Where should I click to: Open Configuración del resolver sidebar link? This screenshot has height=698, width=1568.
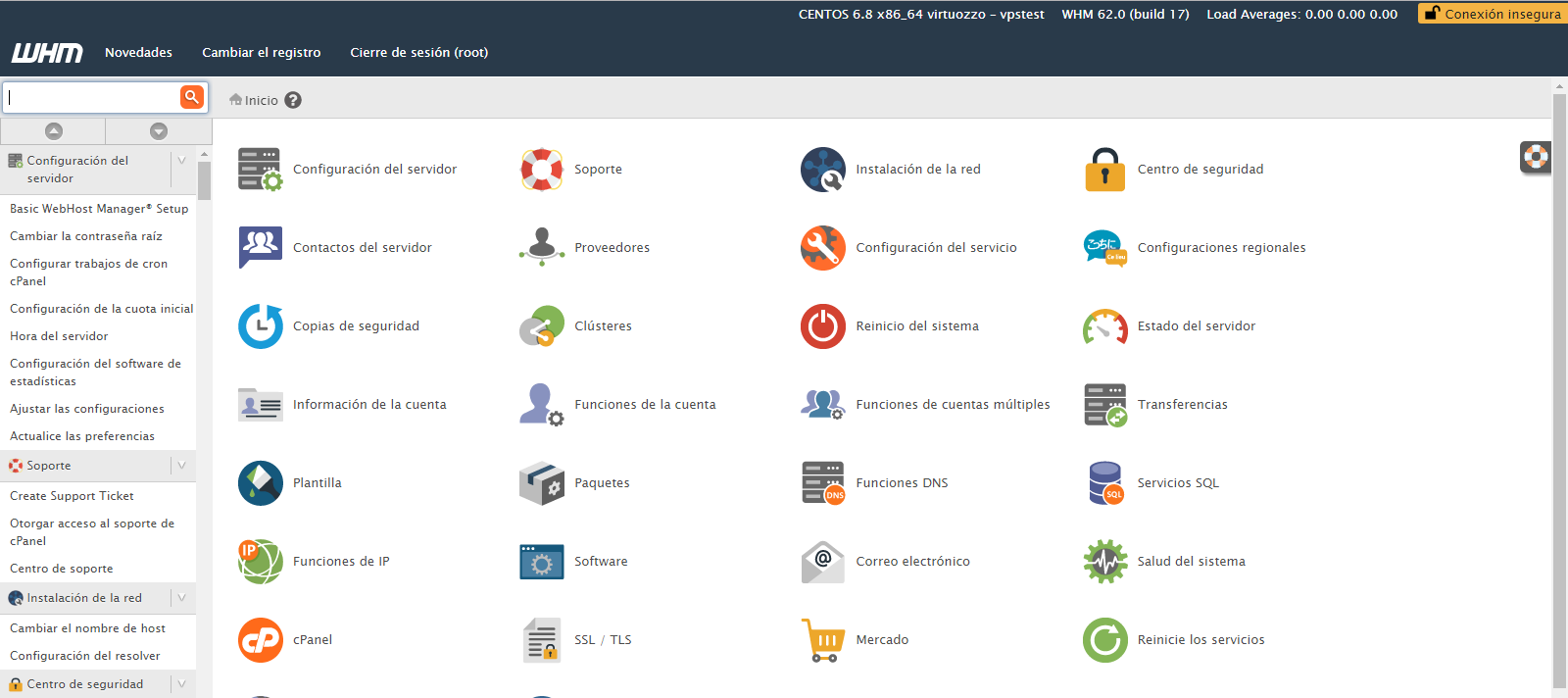85,656
